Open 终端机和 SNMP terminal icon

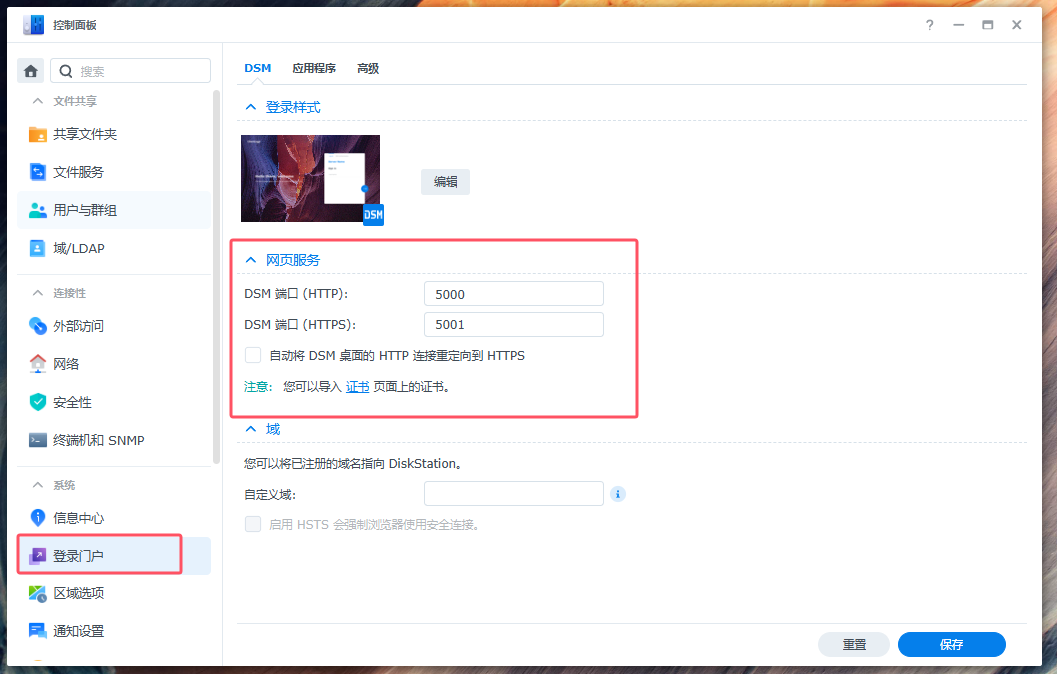point(38,440)
